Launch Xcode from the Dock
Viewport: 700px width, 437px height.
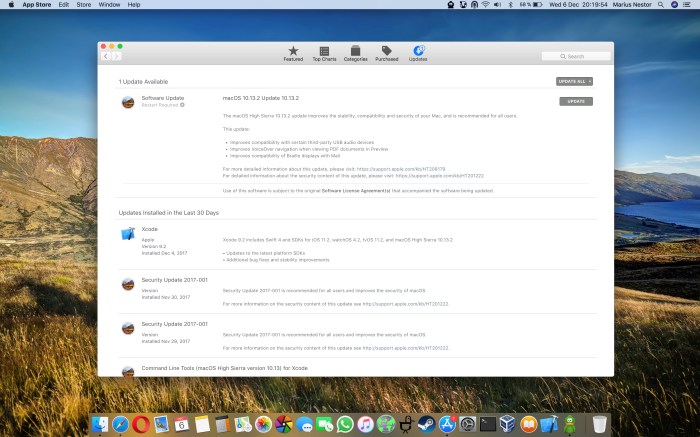point(549,424)
